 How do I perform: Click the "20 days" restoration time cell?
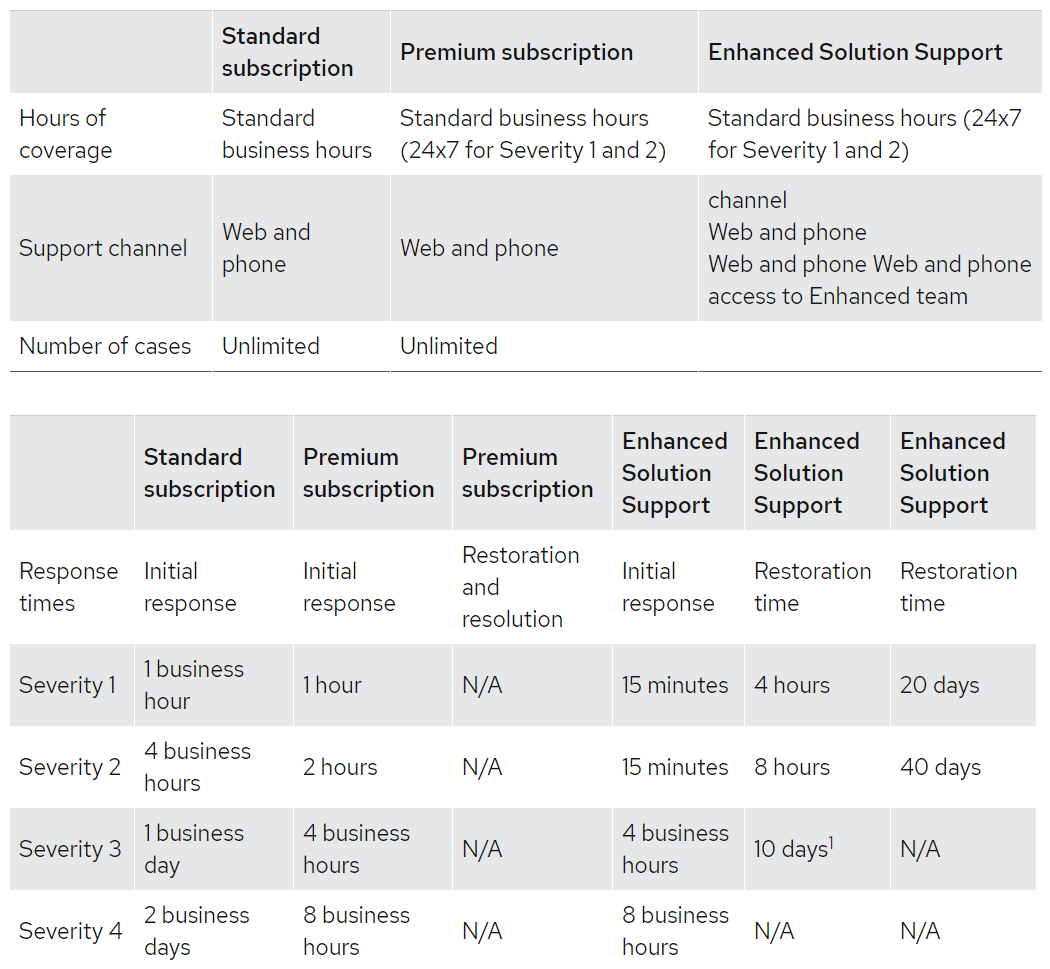(940, 685)
